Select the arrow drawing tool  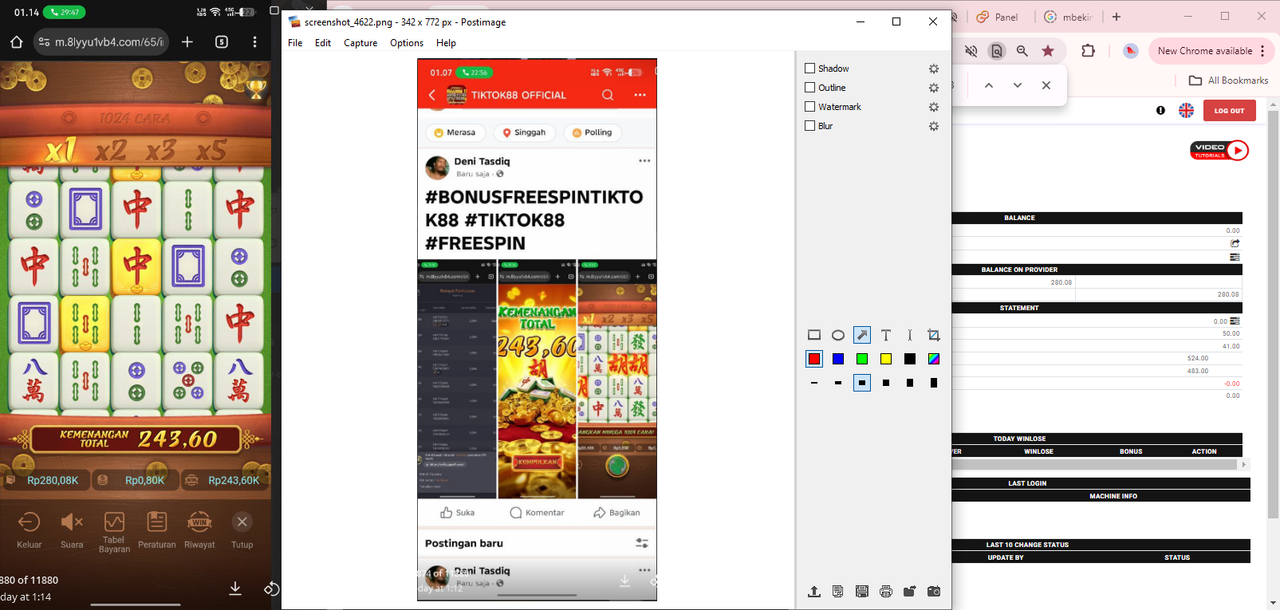click(x=862, y=335)
